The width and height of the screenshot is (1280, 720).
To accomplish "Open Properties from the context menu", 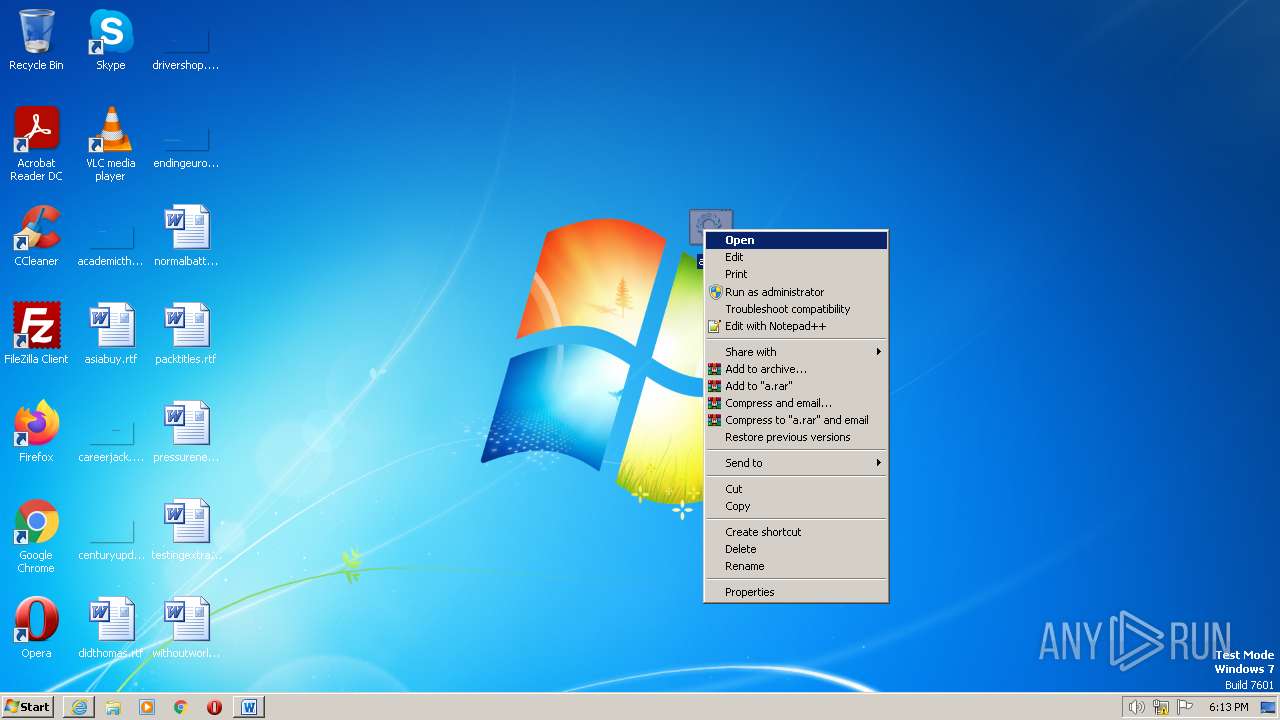I will [796, 592].
